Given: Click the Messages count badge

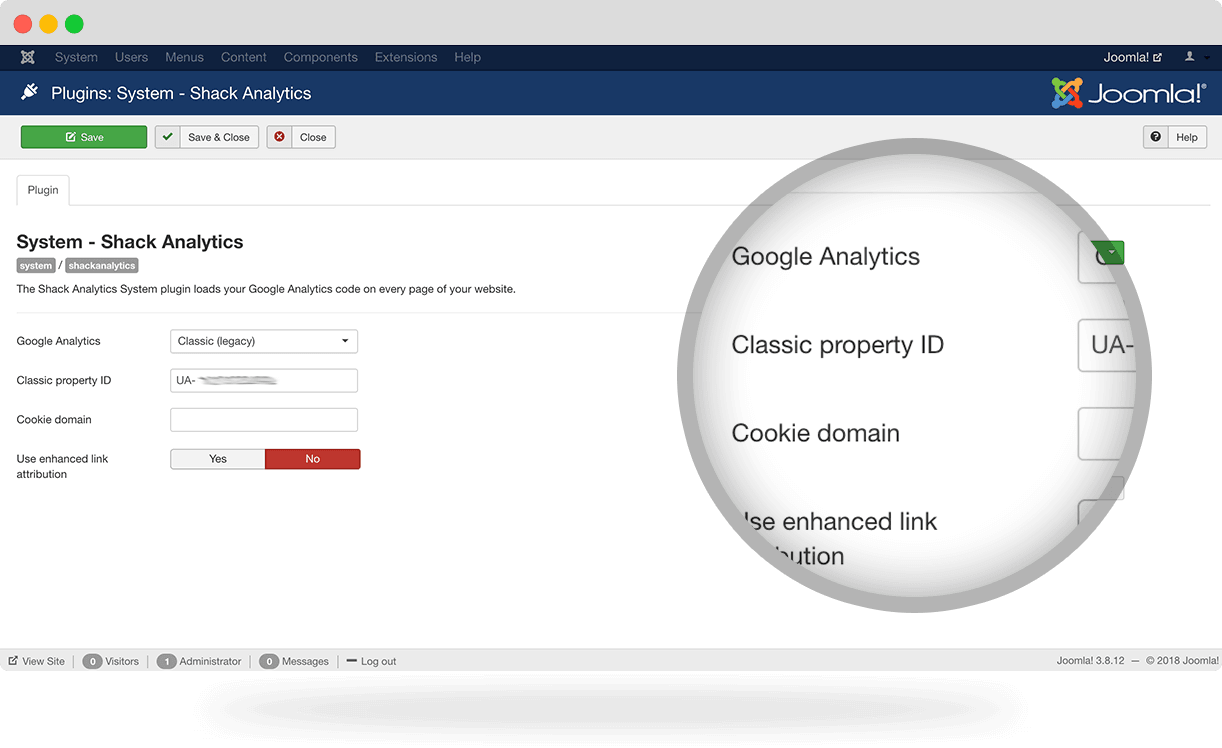Looking at the screenshot, I should click(x=269, y=661).
